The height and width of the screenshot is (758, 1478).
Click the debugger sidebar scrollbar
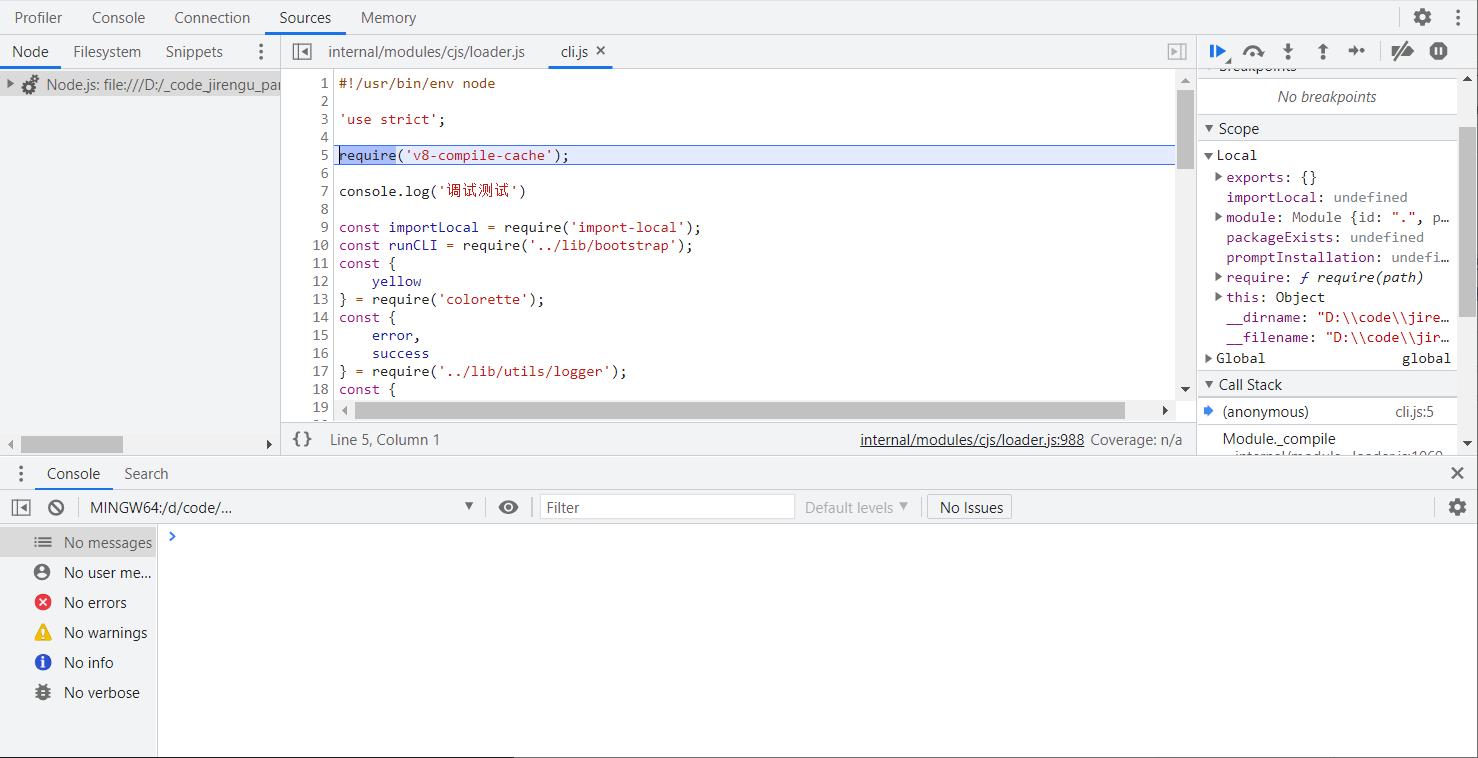[x=1467, y=222]
